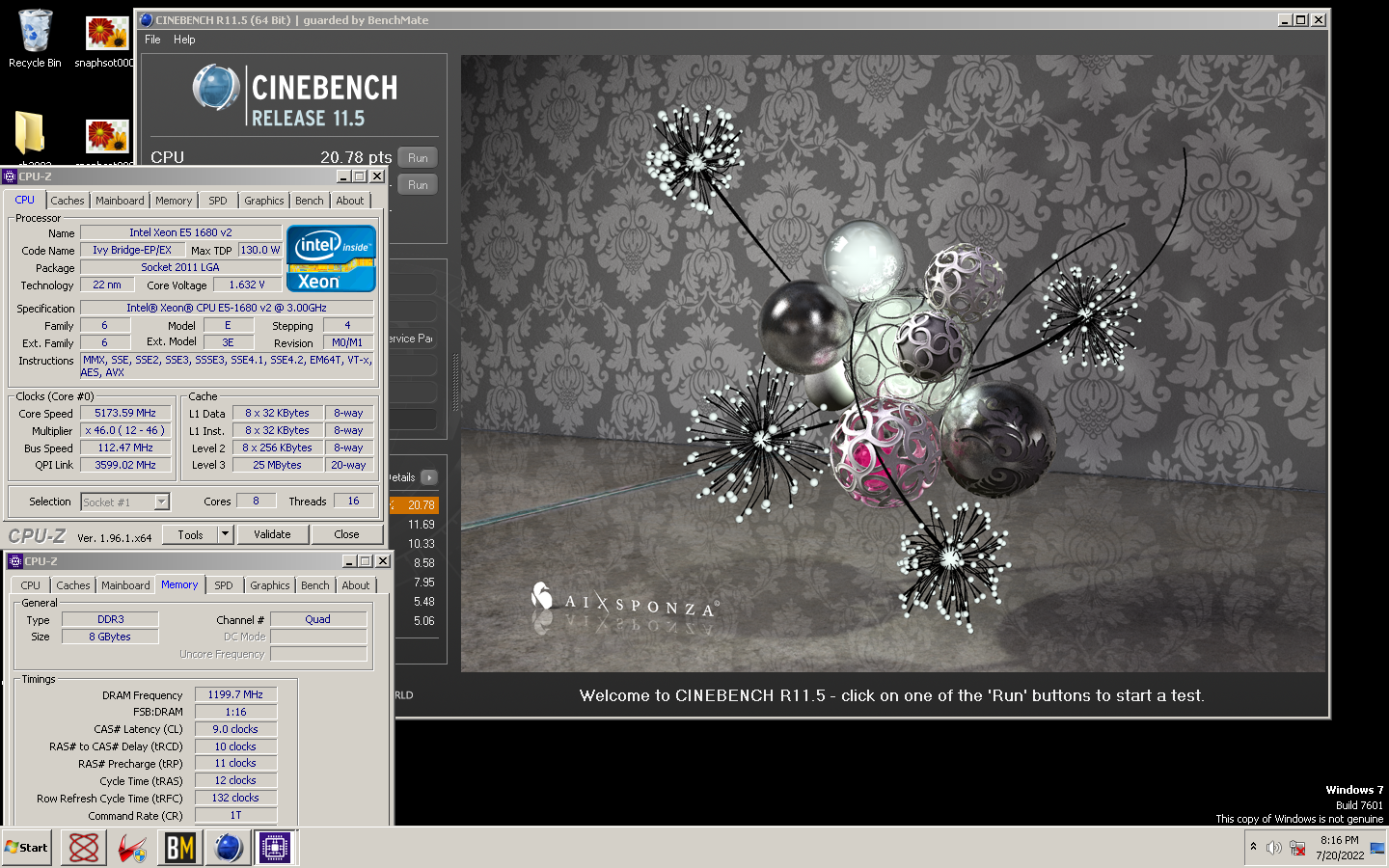Click the taskbar clock showing 8:16 PM

click(x=1339, y=848)
